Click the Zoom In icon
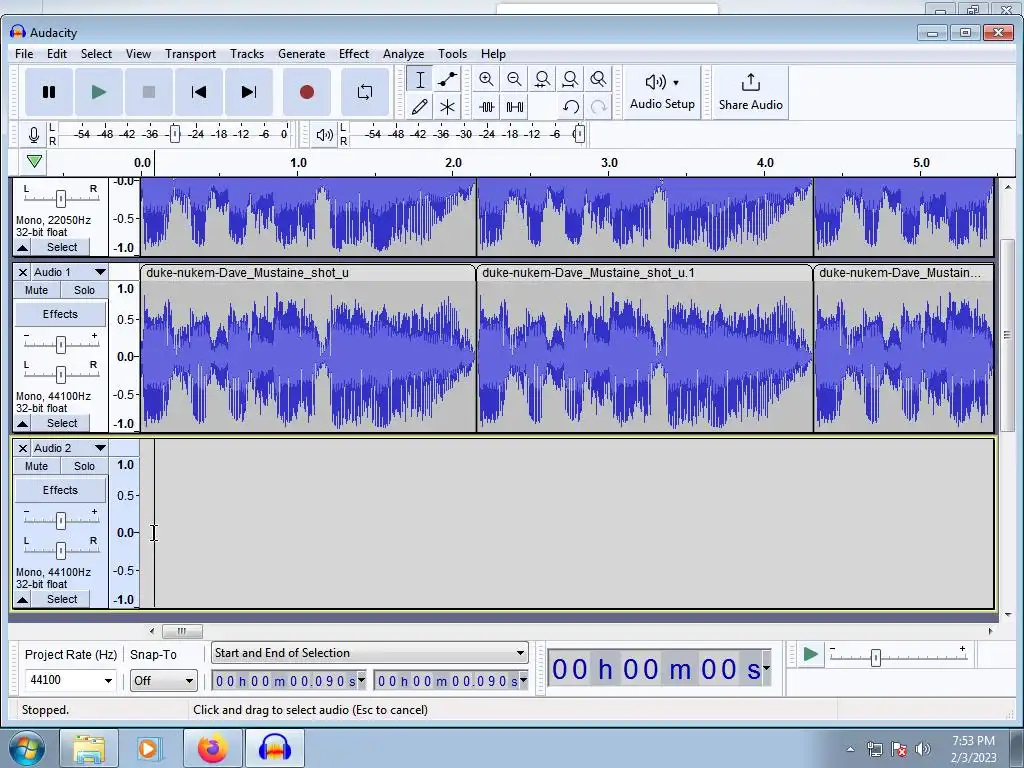The image size is (1024, 768). 486,80
